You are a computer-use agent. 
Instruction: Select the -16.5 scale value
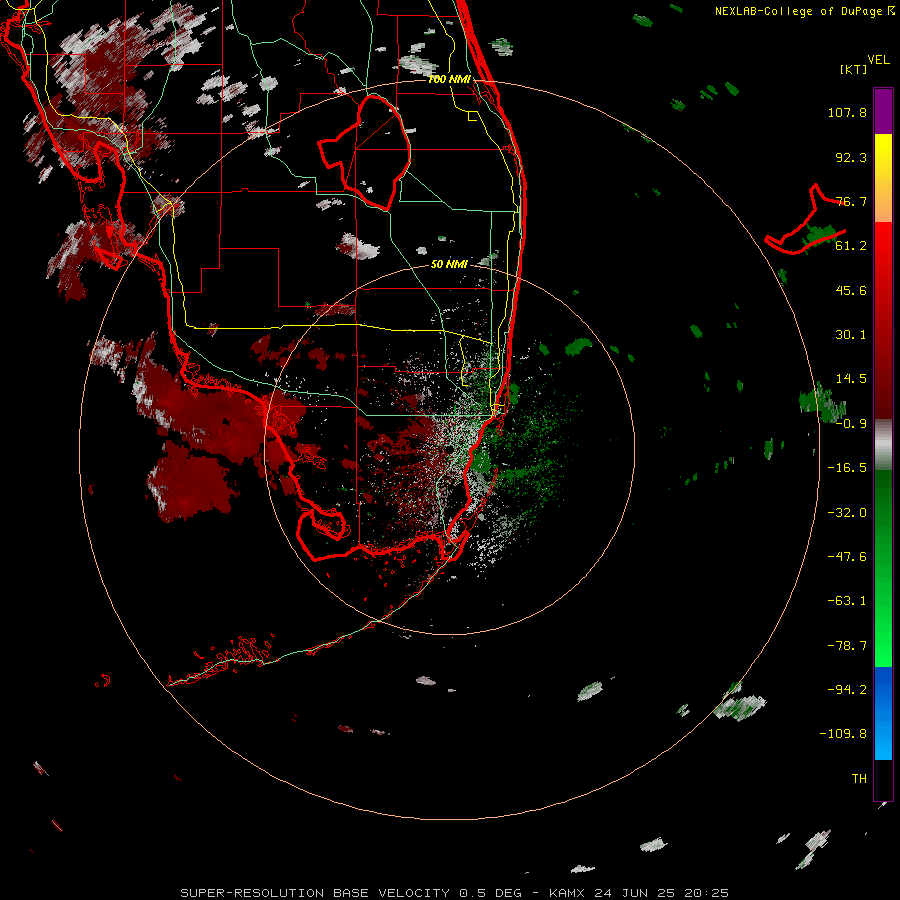click(x=847, y=468)
